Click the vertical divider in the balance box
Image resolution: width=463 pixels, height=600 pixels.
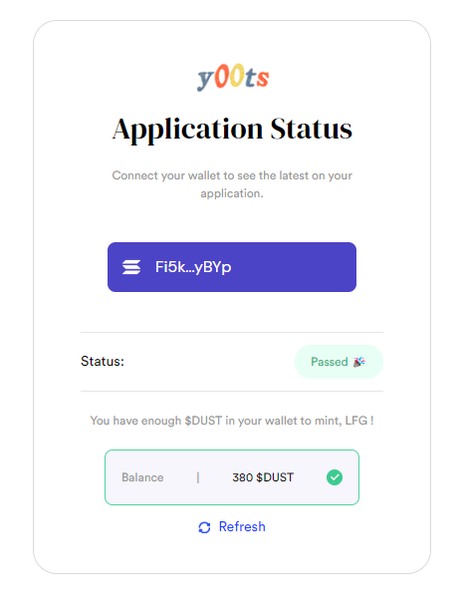pos(198,477)
